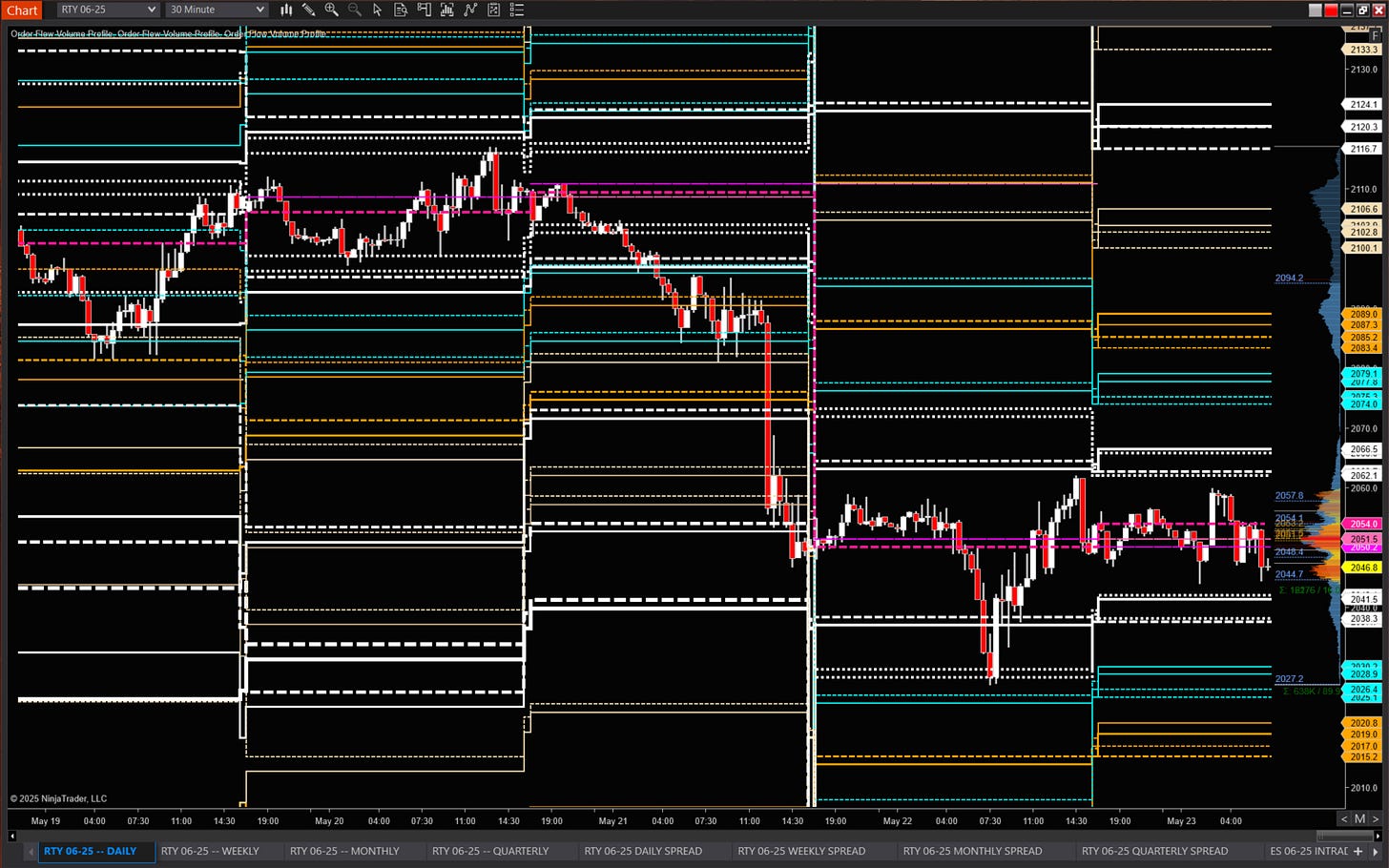Click the 2066.5 price marker
This screenshot has width=1389, height=868.
pyautogui.click(x=1363, y=449)
